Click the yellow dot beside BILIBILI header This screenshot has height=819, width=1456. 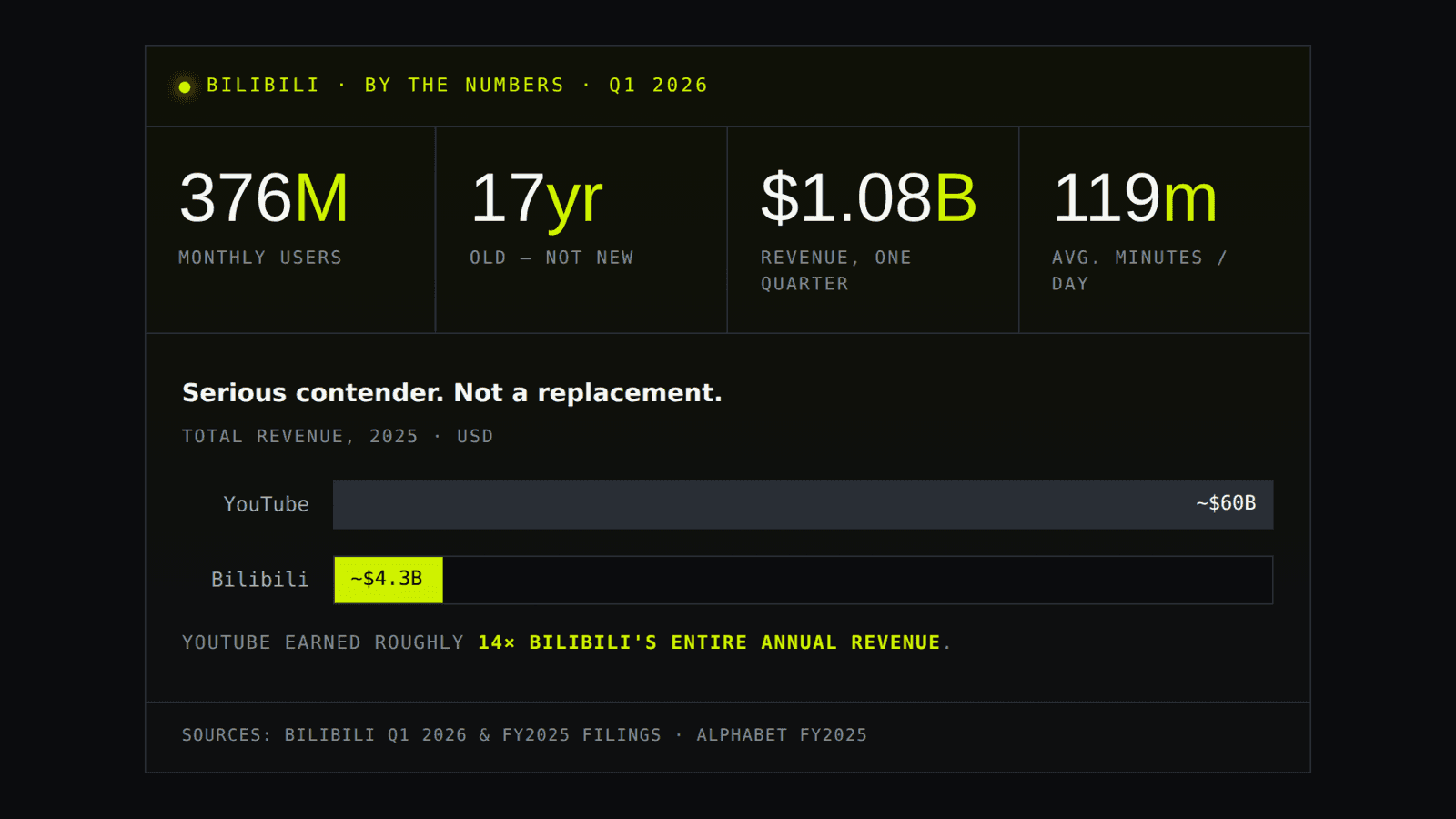185,86
